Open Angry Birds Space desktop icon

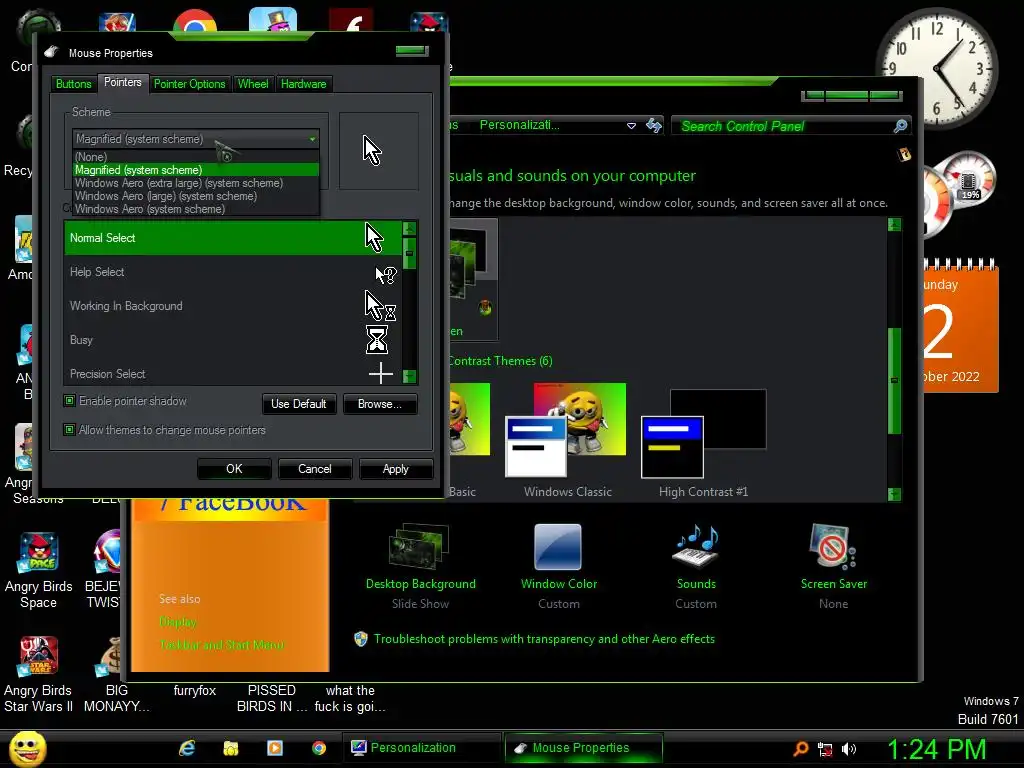click(x=39, y=571)
